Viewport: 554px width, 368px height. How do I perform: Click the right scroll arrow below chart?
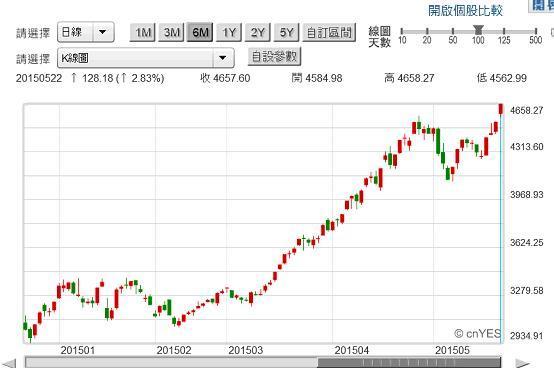pyautogui.click(x=522, y=363)
